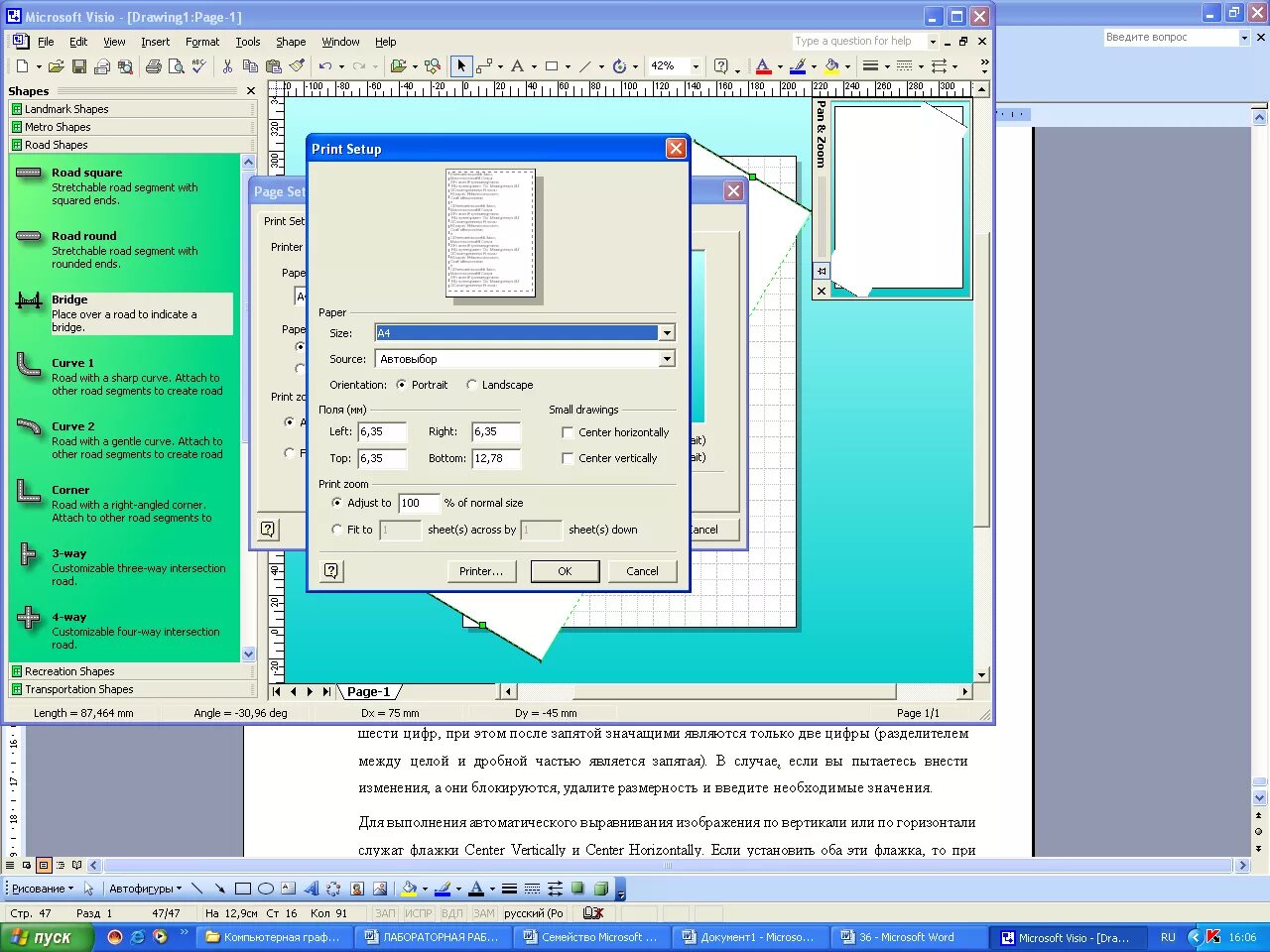Open the Edit menu in Visio
Screen dimensions: 1270x952
[x=78, y=42]
